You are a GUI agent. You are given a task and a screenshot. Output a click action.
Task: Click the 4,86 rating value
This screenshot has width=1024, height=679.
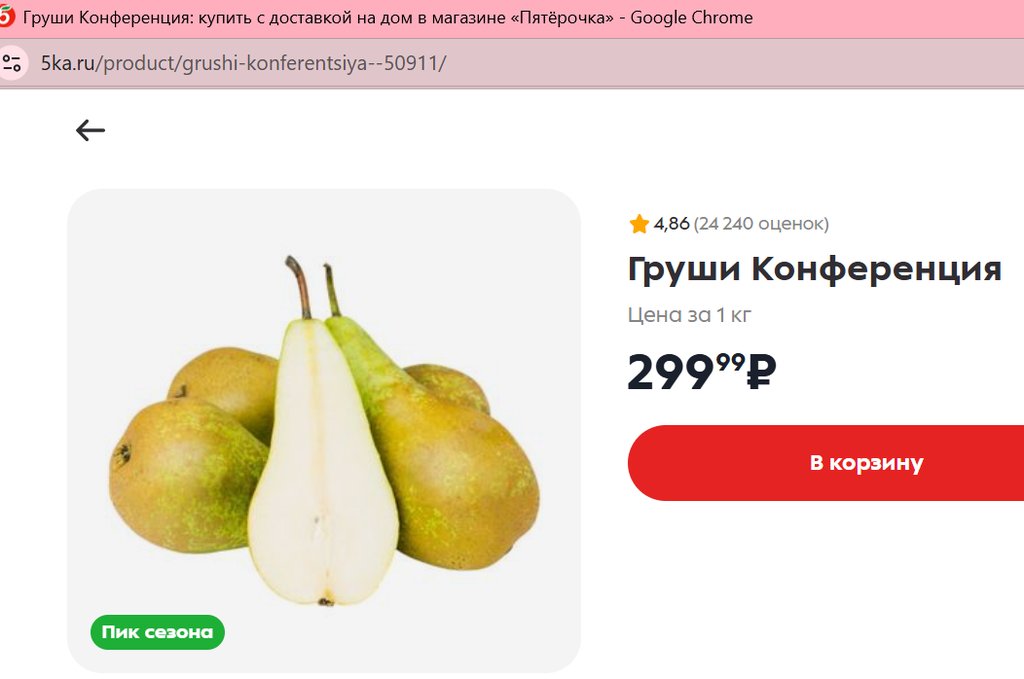[x=671, y=224]
